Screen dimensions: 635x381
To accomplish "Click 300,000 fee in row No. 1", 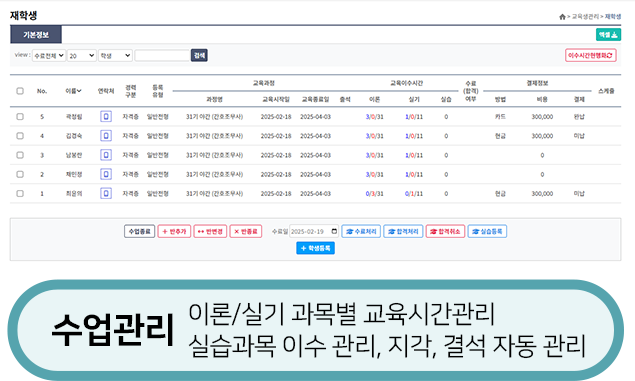I will [x=542, y=194].
